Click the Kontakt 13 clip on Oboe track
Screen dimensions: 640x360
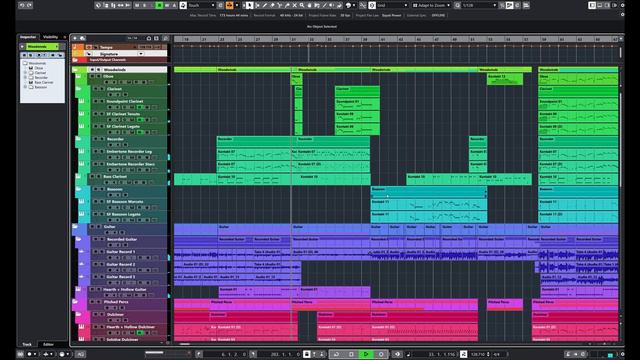[x=505, y=79]
